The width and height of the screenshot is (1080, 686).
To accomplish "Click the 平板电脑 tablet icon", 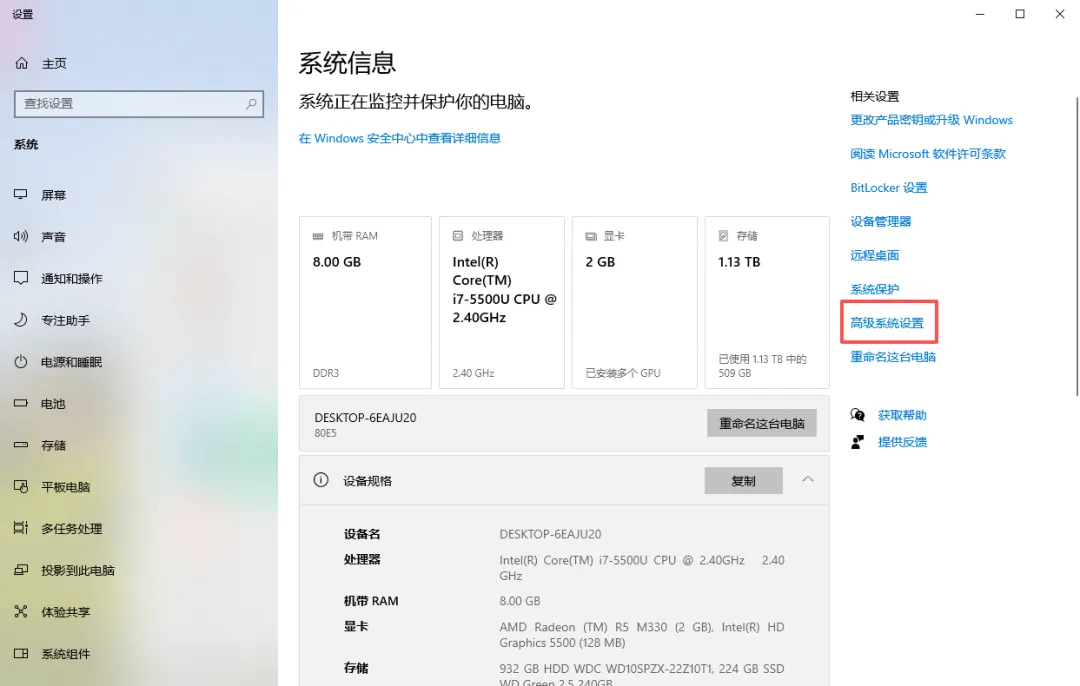I will (21, 486).
